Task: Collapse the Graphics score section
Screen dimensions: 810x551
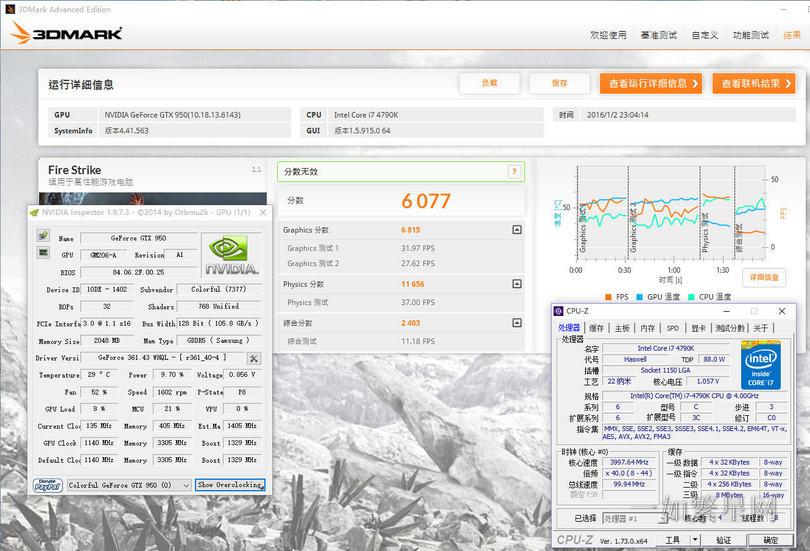Action: coord(517,230)
